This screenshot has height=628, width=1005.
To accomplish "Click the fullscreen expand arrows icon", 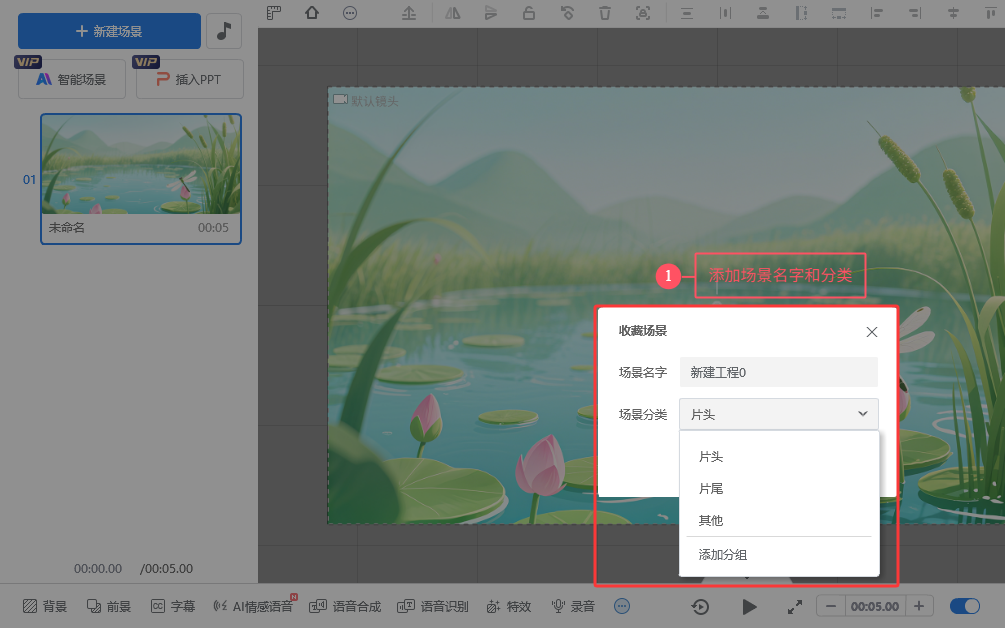I will click(795, 606).
